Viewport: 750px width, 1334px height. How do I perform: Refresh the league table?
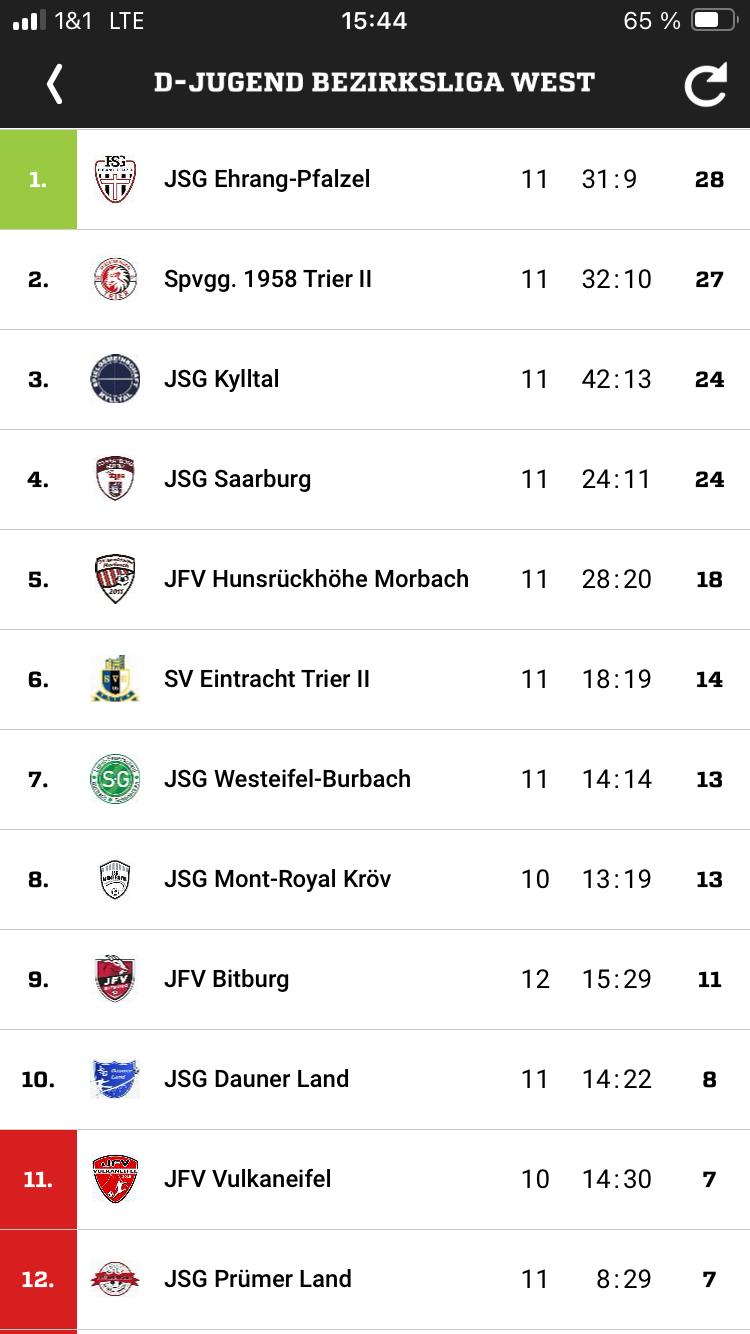(705, 84)
